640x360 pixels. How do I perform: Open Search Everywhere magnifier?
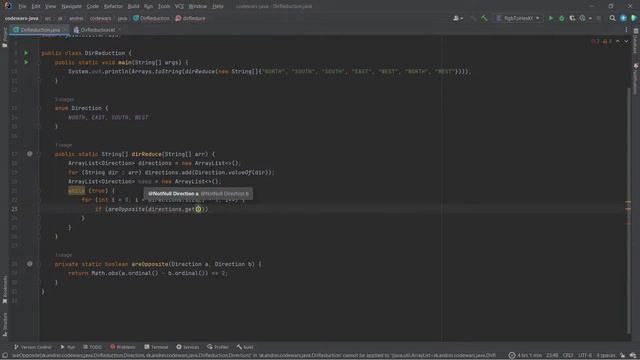pos(612,18)
